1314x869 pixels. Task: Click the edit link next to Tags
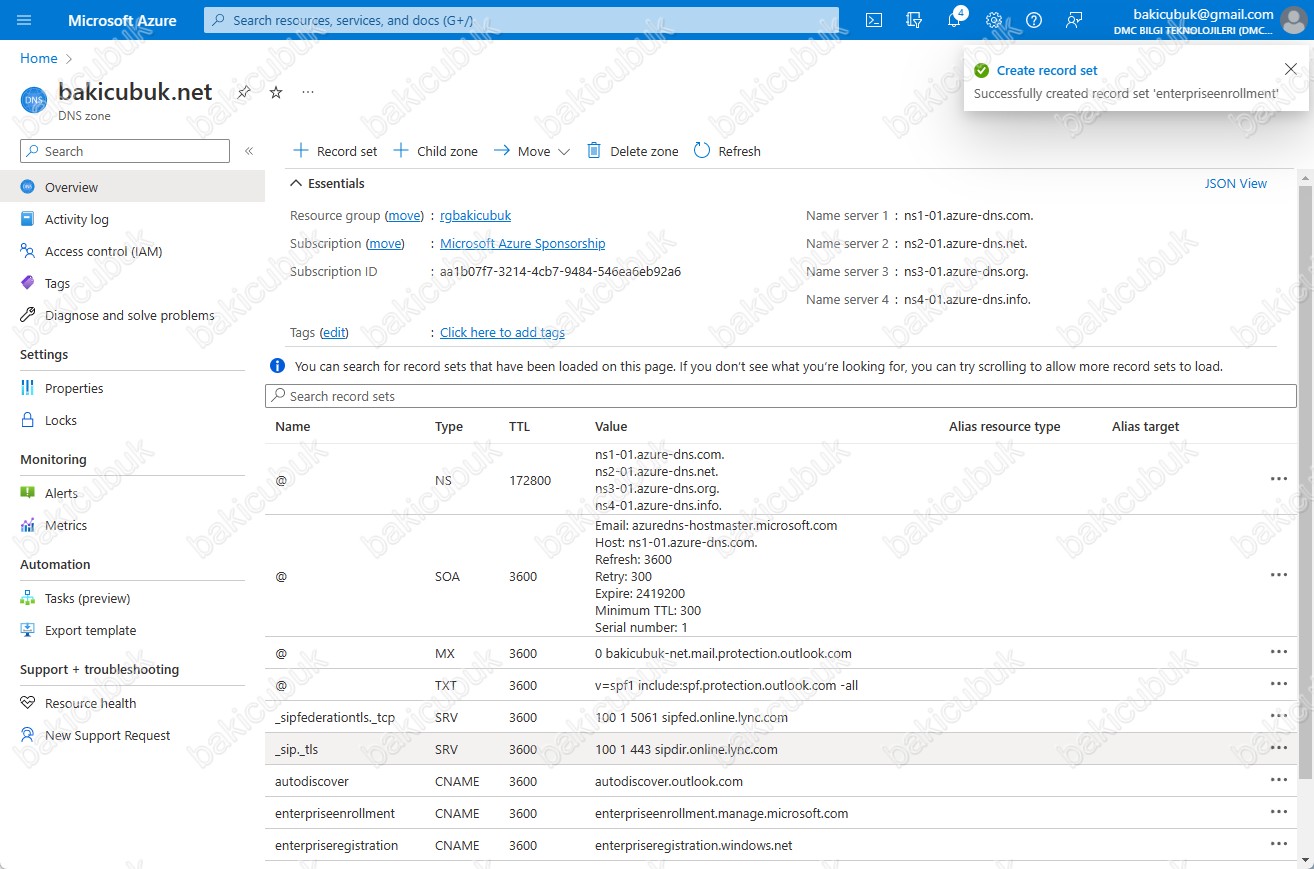coord(334,332)
